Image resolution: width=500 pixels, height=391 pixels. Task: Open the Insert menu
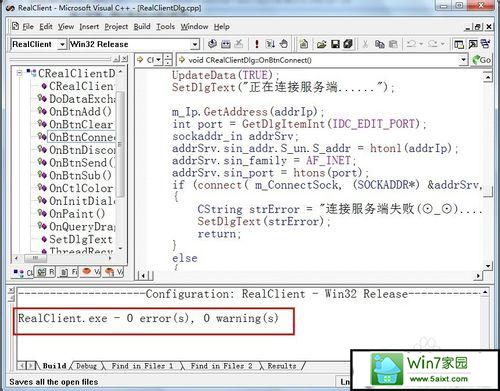click(89, 27)
